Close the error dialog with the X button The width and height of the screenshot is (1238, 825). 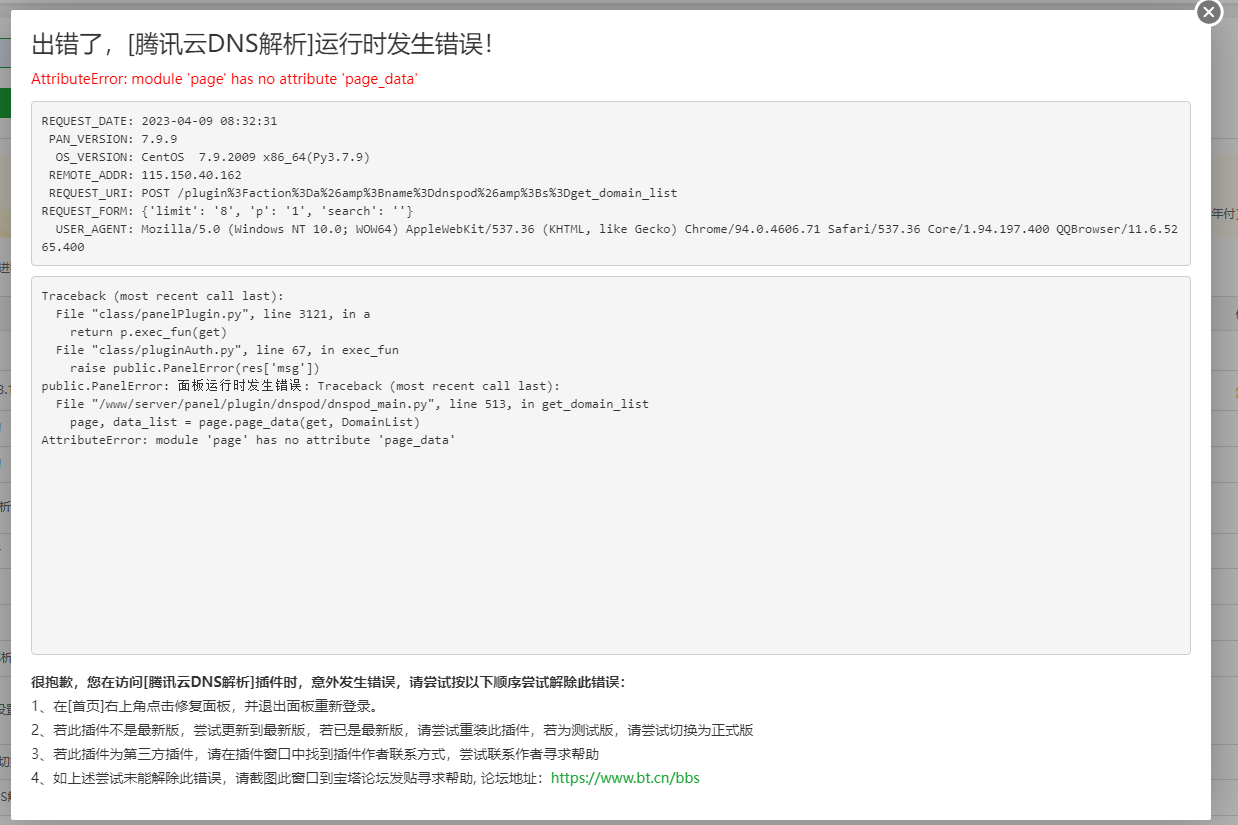[x=1209, y=12]
